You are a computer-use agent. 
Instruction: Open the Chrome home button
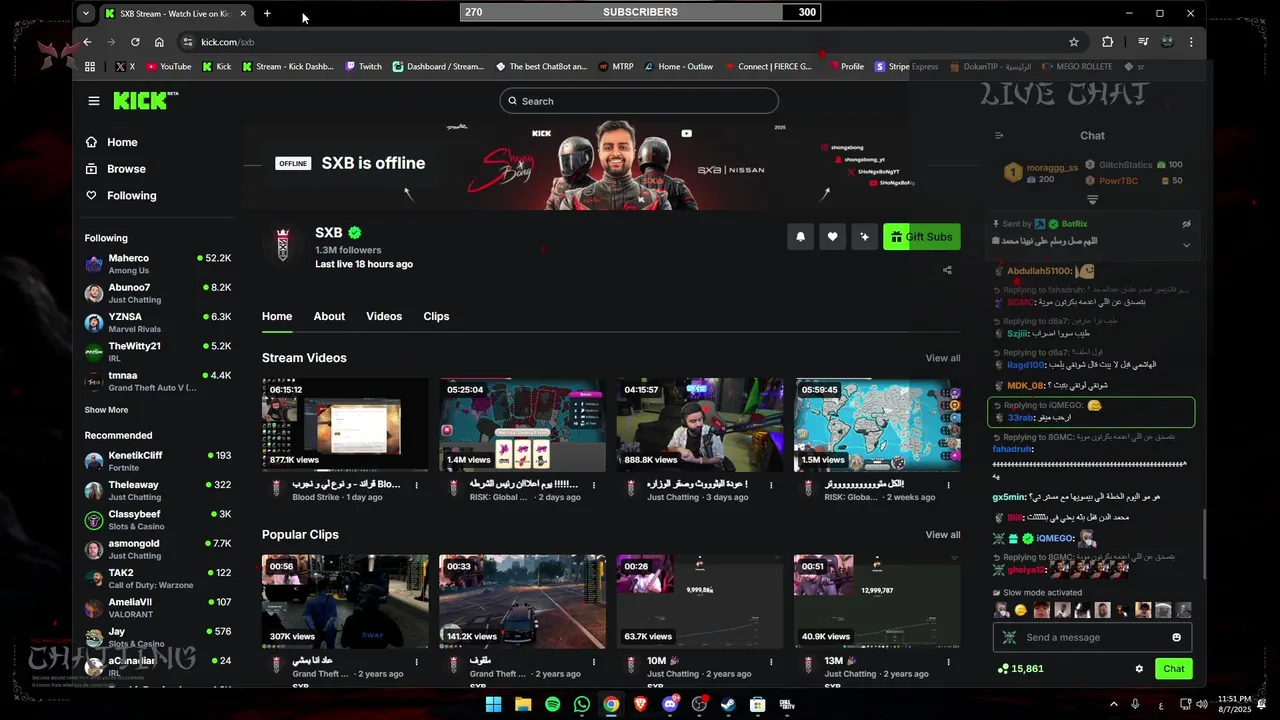(x=159, y=42)
